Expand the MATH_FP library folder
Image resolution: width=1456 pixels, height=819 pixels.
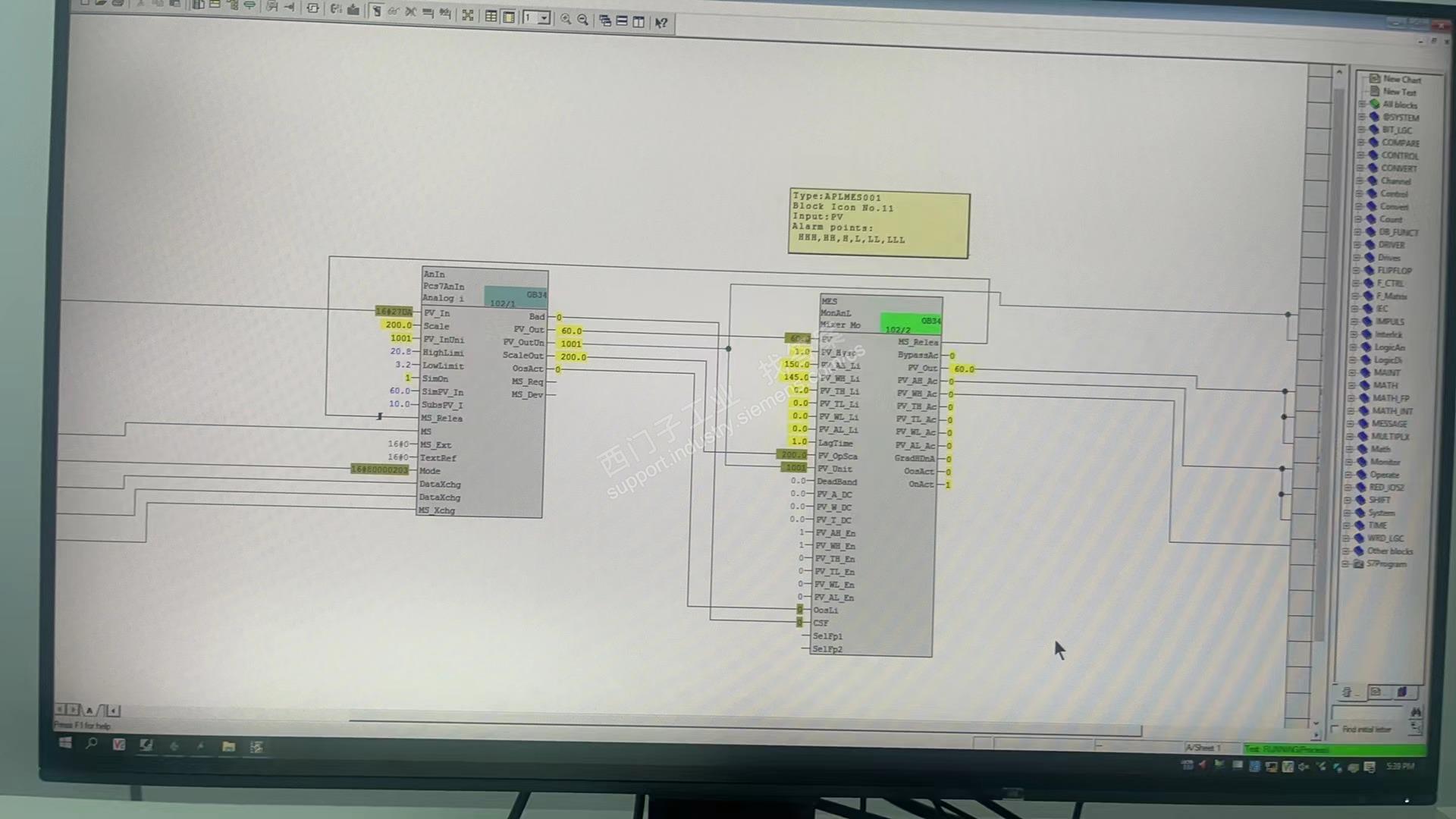1352,398
